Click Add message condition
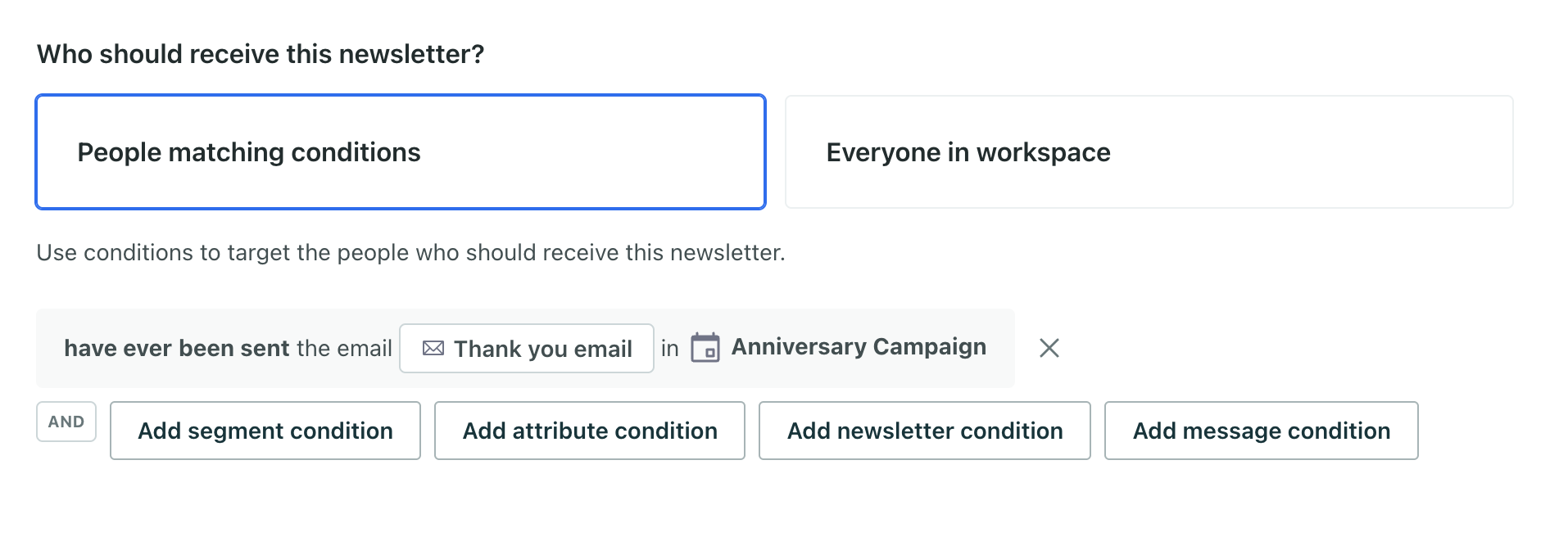The width and height of the screenshot is (1568, 537). pyautogui.click(x=1261, y=431)
